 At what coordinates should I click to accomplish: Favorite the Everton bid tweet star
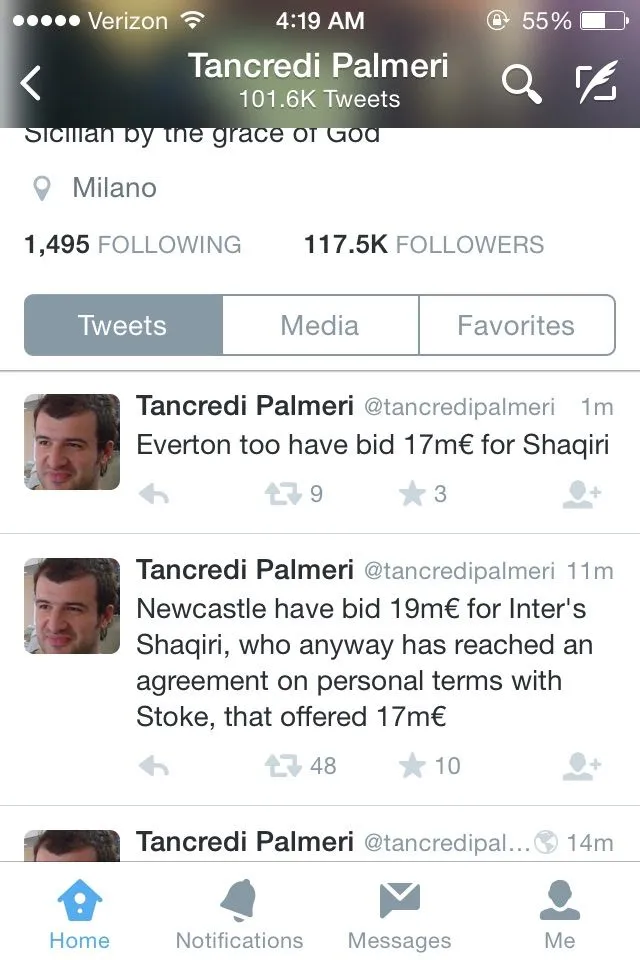(413, 494)
